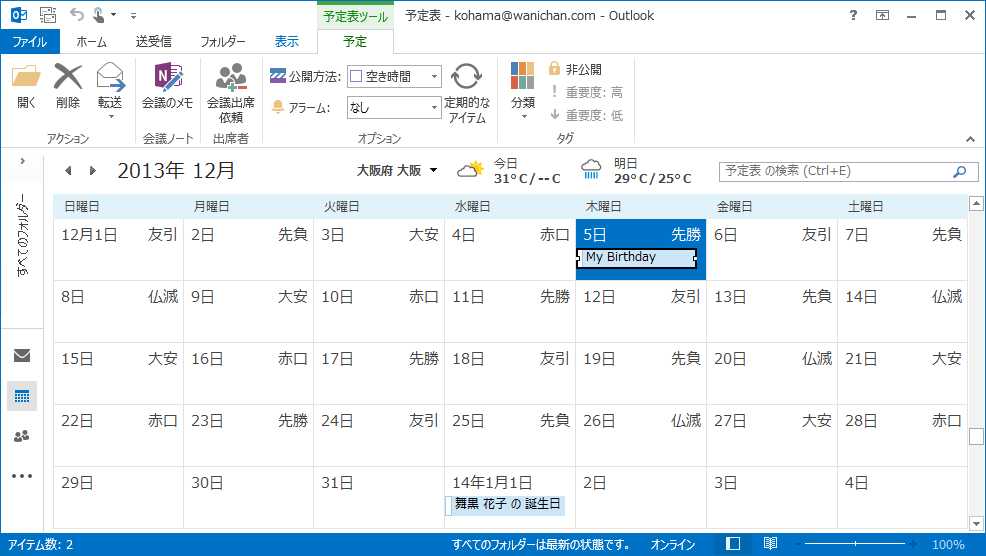Screen dimensions: 986x556
Task: Open the 分類 dropdown arrow
Action: point(523,117)
